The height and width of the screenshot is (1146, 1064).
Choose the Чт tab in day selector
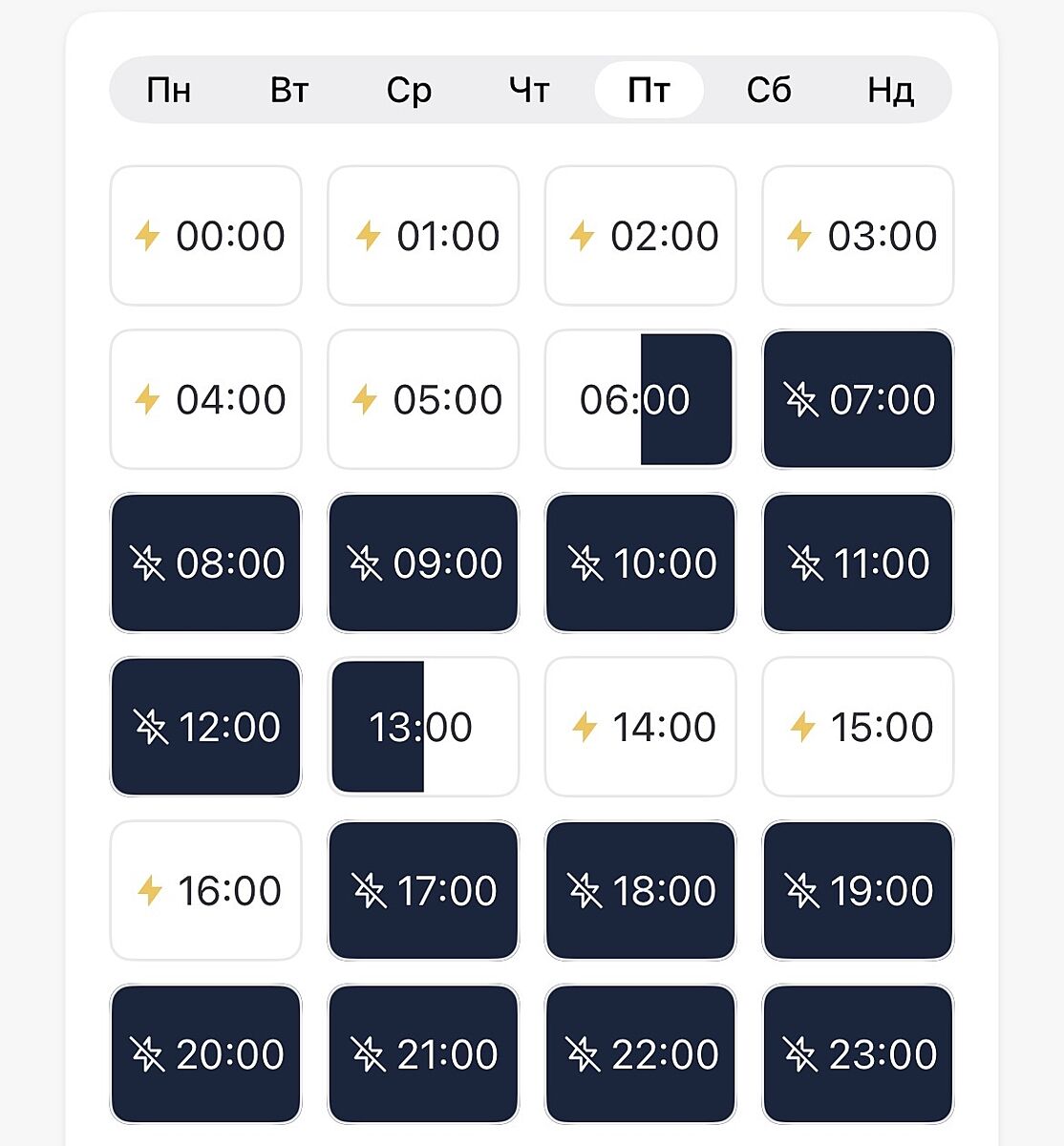529,91
